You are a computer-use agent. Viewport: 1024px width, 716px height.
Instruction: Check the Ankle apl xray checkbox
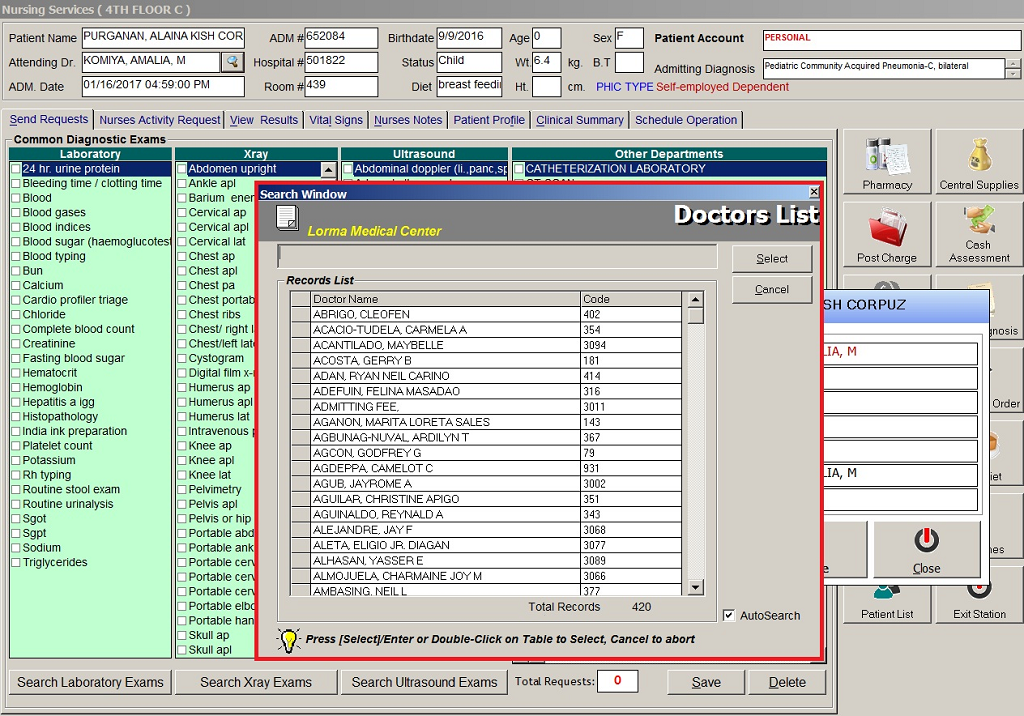[x=182, y=184]
